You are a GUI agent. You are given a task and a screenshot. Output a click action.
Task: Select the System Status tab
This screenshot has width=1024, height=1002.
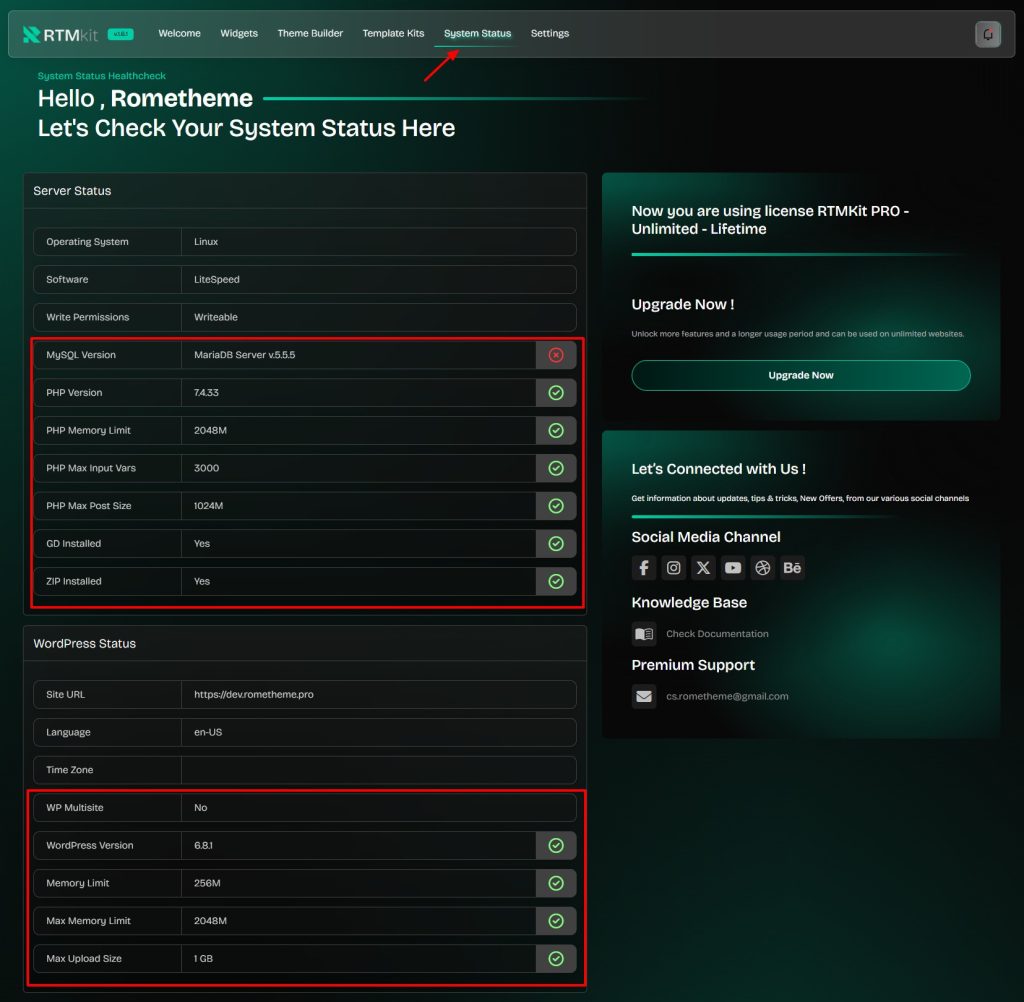[x=477, y=33]
